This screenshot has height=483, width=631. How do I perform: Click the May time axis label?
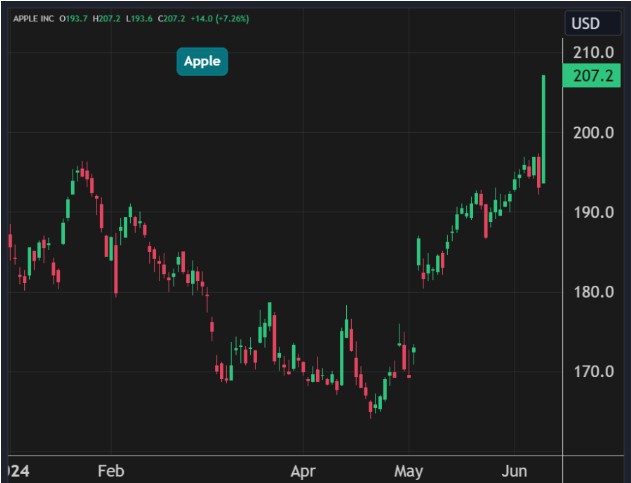(x=408, y=471)
